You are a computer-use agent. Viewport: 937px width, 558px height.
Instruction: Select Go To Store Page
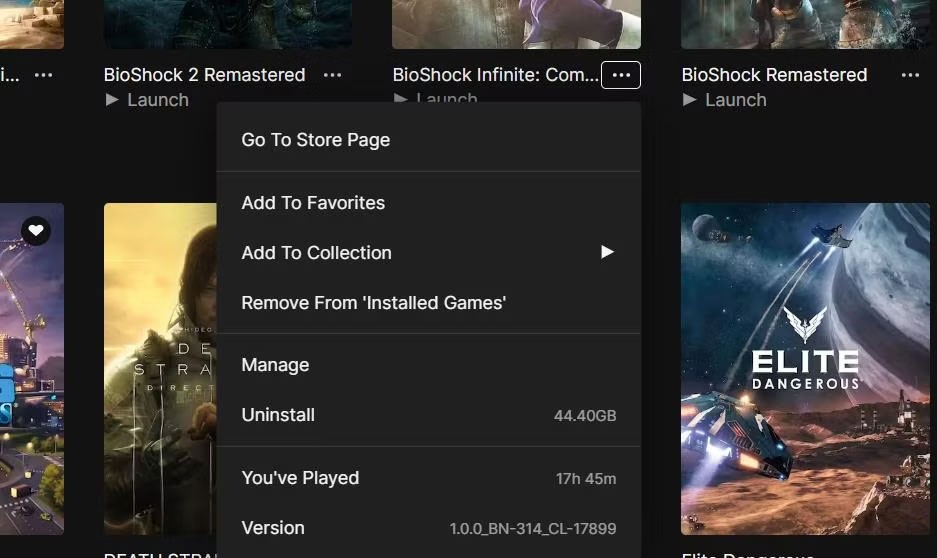[316, 140]
